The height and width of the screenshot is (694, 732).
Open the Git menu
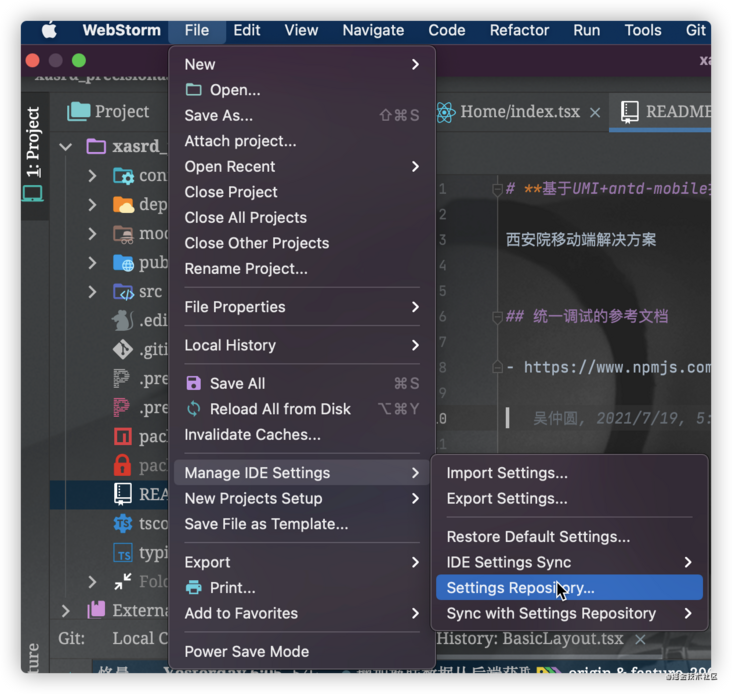pos(695,30)
